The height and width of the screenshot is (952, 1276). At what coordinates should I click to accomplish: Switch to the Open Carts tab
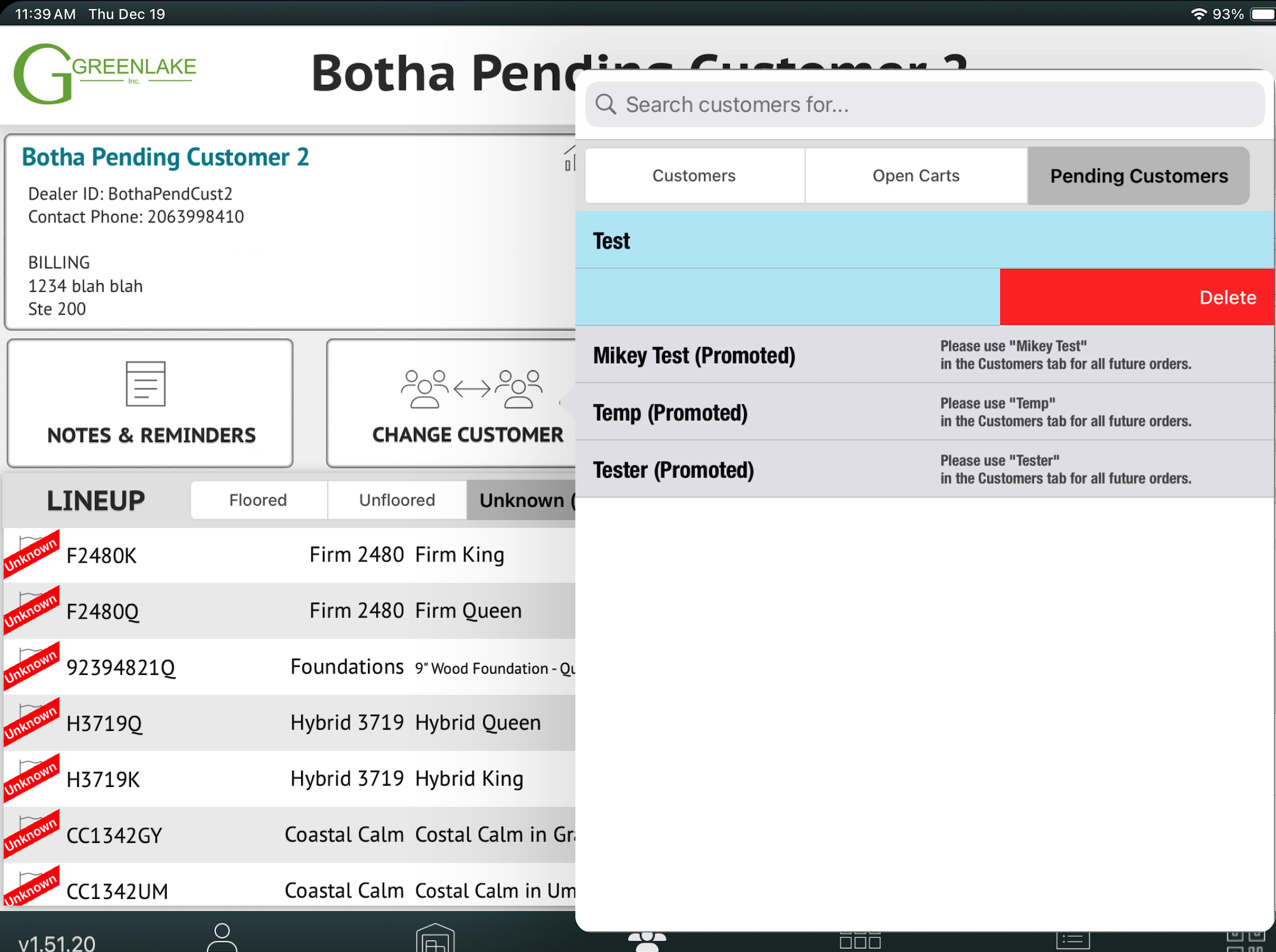tap(916, 176)
